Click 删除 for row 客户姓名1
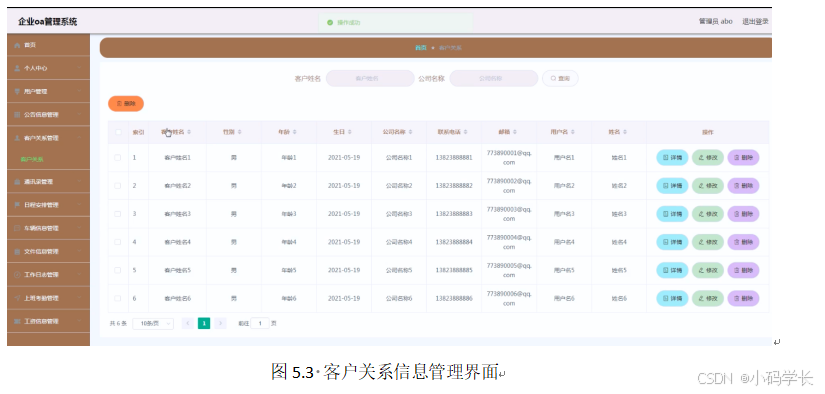The height and width of the screenshot is (394, 825). point(743,157)
